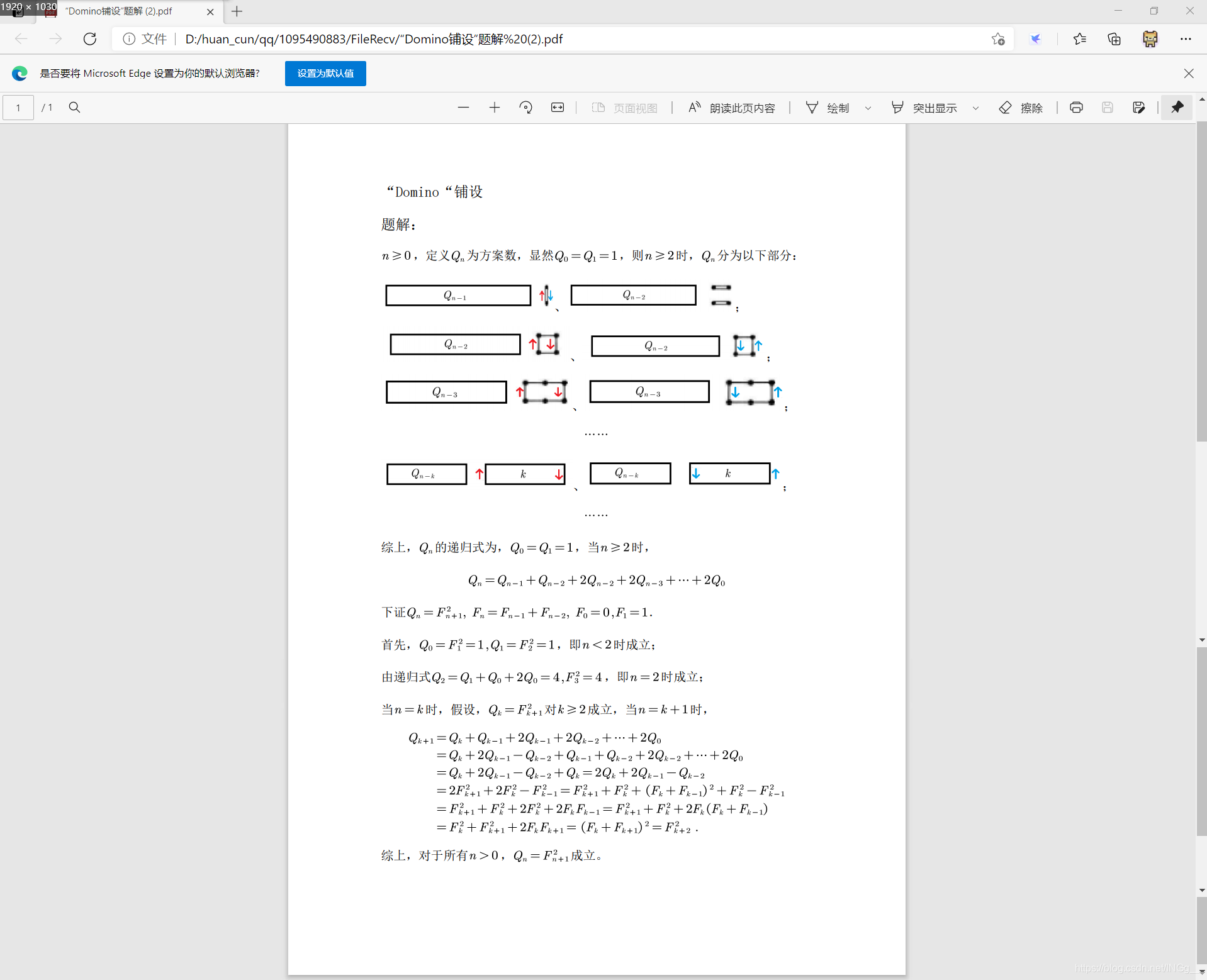Click 朗读此页内容 read aloud button
The image size is (1207, 980).
pyautogui.click(x=731, y=108)
